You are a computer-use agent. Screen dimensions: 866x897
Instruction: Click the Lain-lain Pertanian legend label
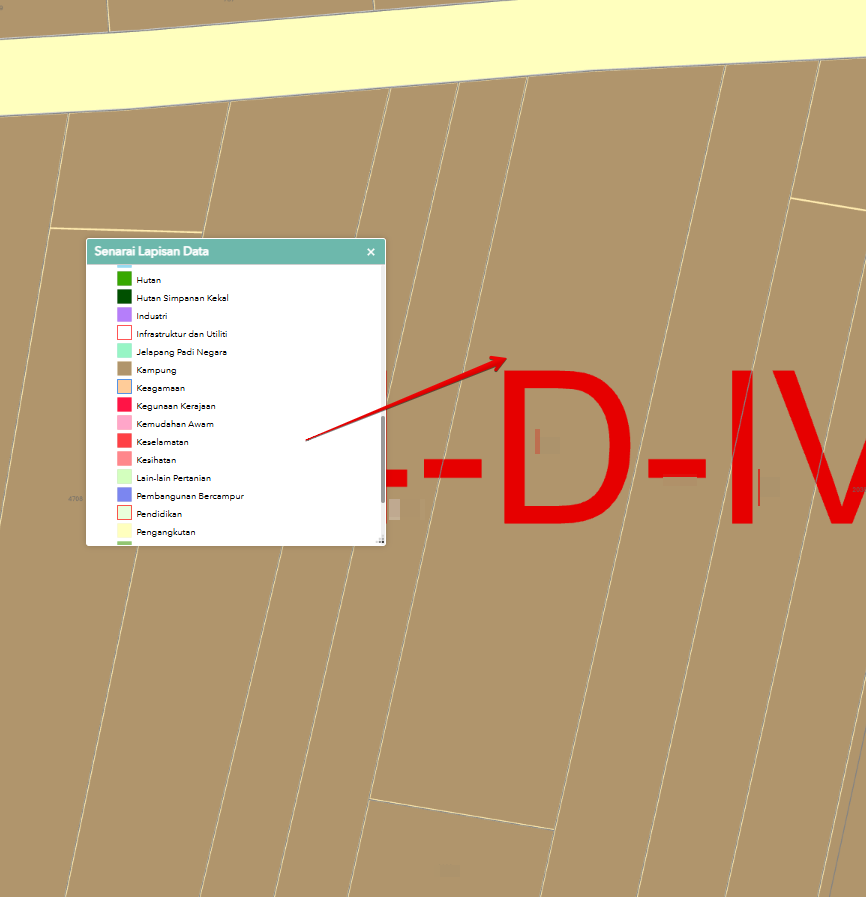coord(173,478)
